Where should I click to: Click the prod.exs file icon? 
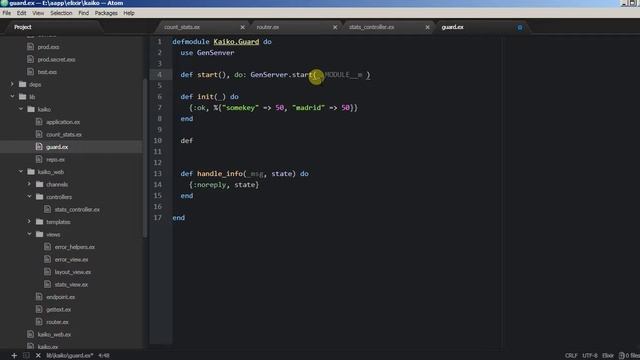(30, 47)
